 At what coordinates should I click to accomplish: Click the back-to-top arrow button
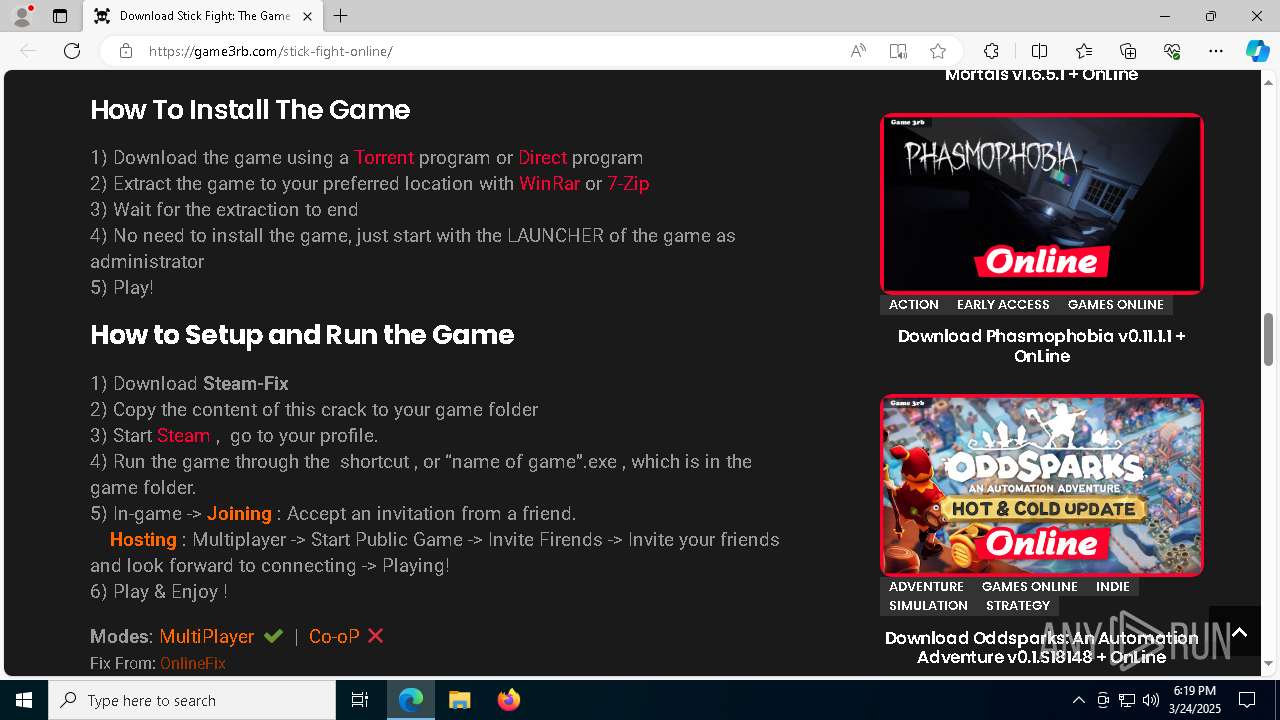click(1239, 632)
